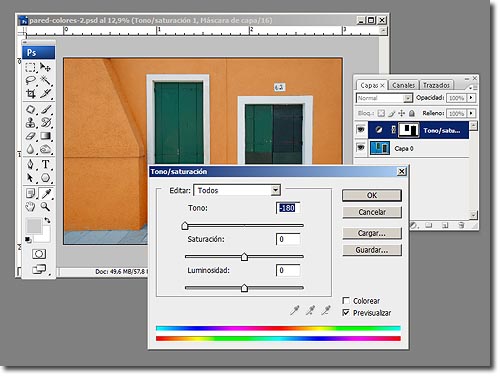Viewport: 500px width, 376px height.
Task: Click the Cancelar button
Action: (372, 212)
